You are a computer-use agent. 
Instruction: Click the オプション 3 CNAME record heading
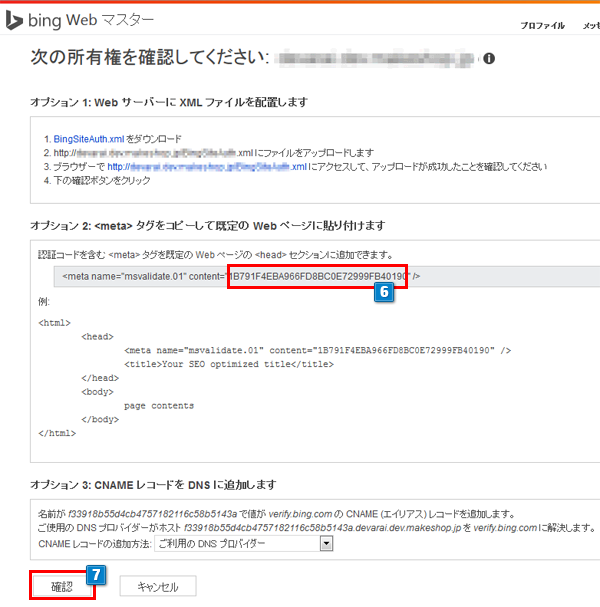click(x=153, y=485)
